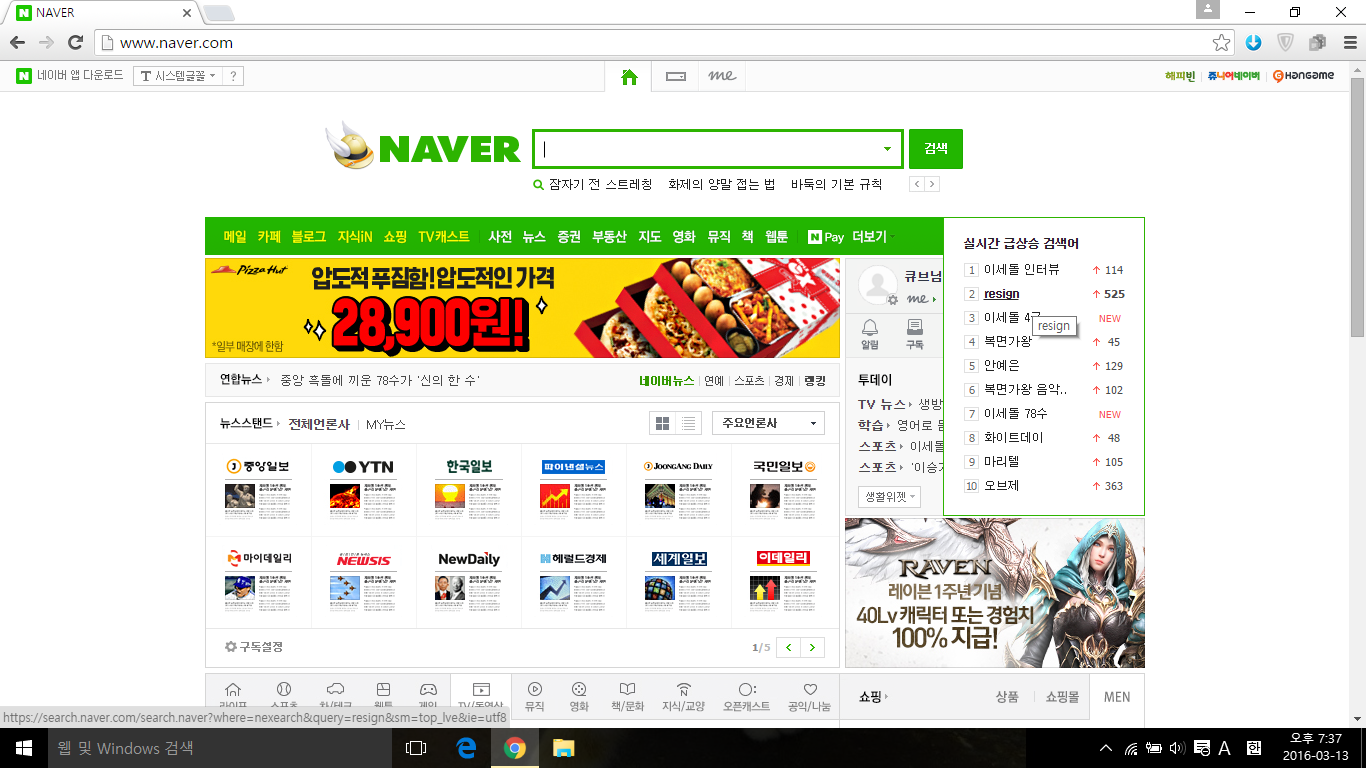The height and width of the screenshot is (768, 1366).
Task: Open 구독설정 gear settings
Action: point(254,647)
